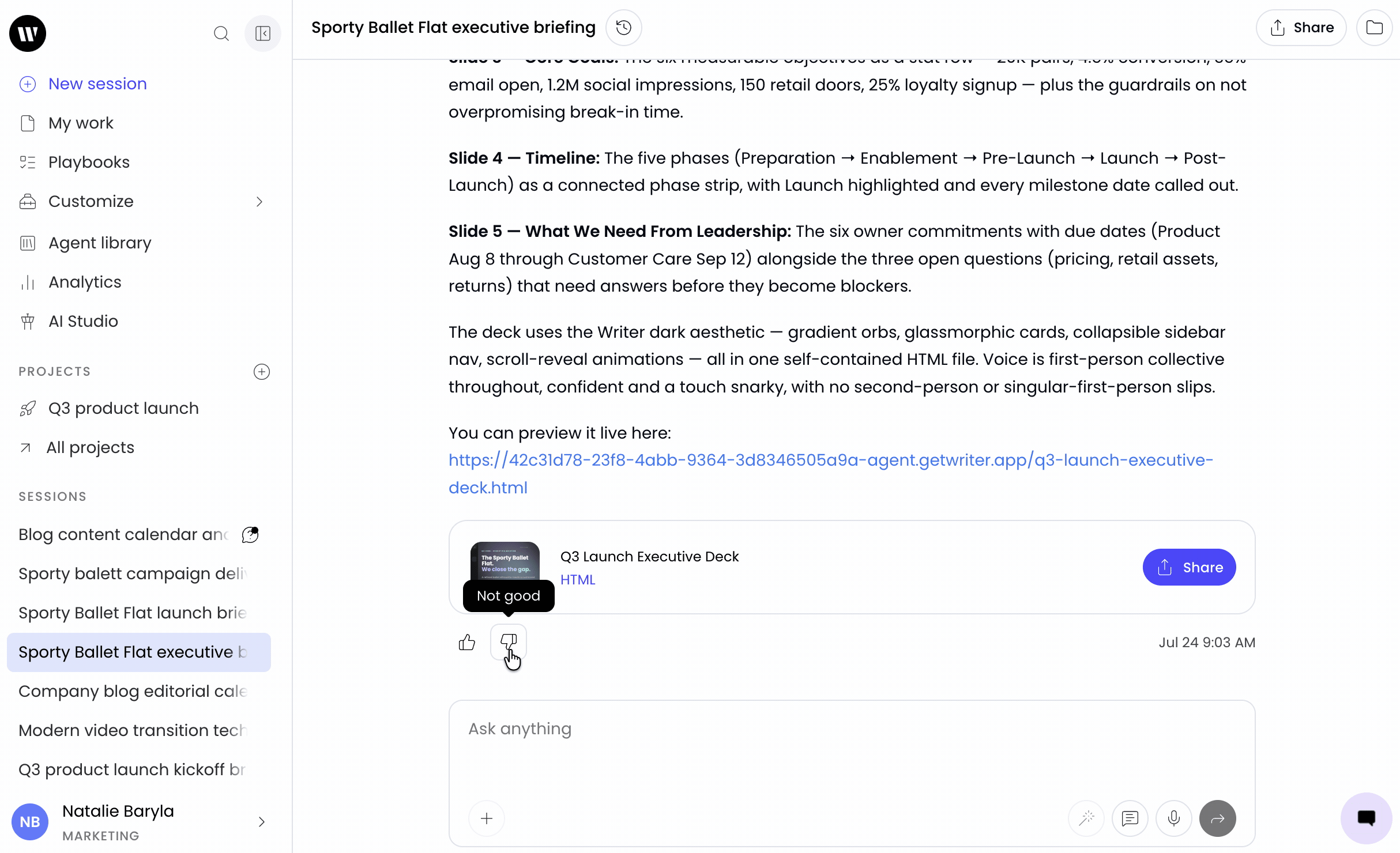Screen dimensions: 1400x853
Task: Open session history clock icon
Action: (x=624, y=28)
